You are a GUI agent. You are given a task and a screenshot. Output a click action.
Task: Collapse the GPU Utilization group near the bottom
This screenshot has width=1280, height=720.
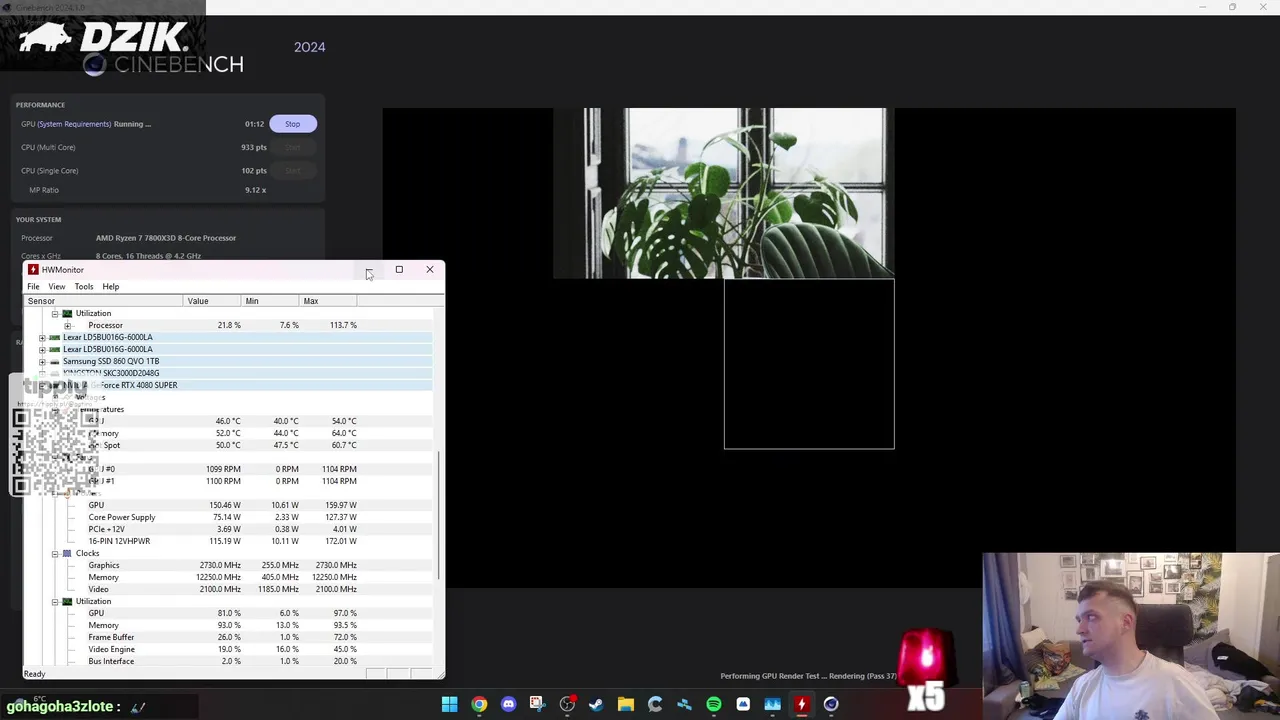tap(55, 601)
